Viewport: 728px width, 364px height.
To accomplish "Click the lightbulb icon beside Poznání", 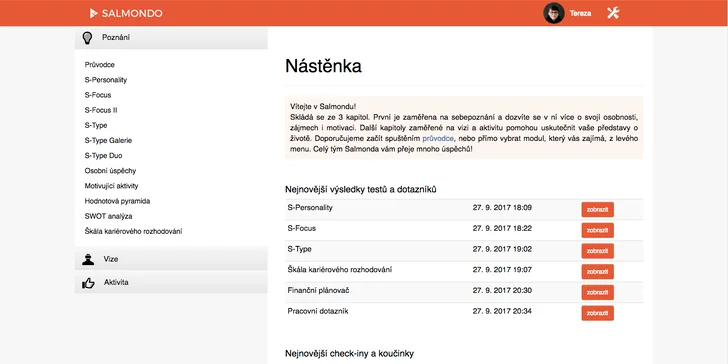I will 87,38.
